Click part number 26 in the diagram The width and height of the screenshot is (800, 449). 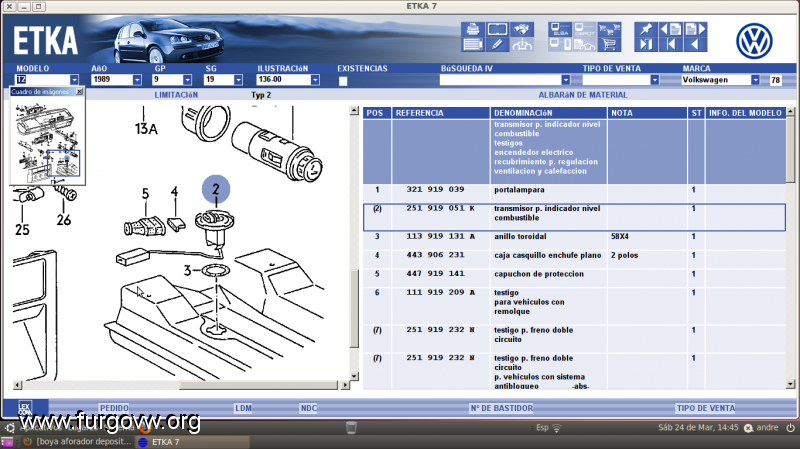tap(64, 220)
